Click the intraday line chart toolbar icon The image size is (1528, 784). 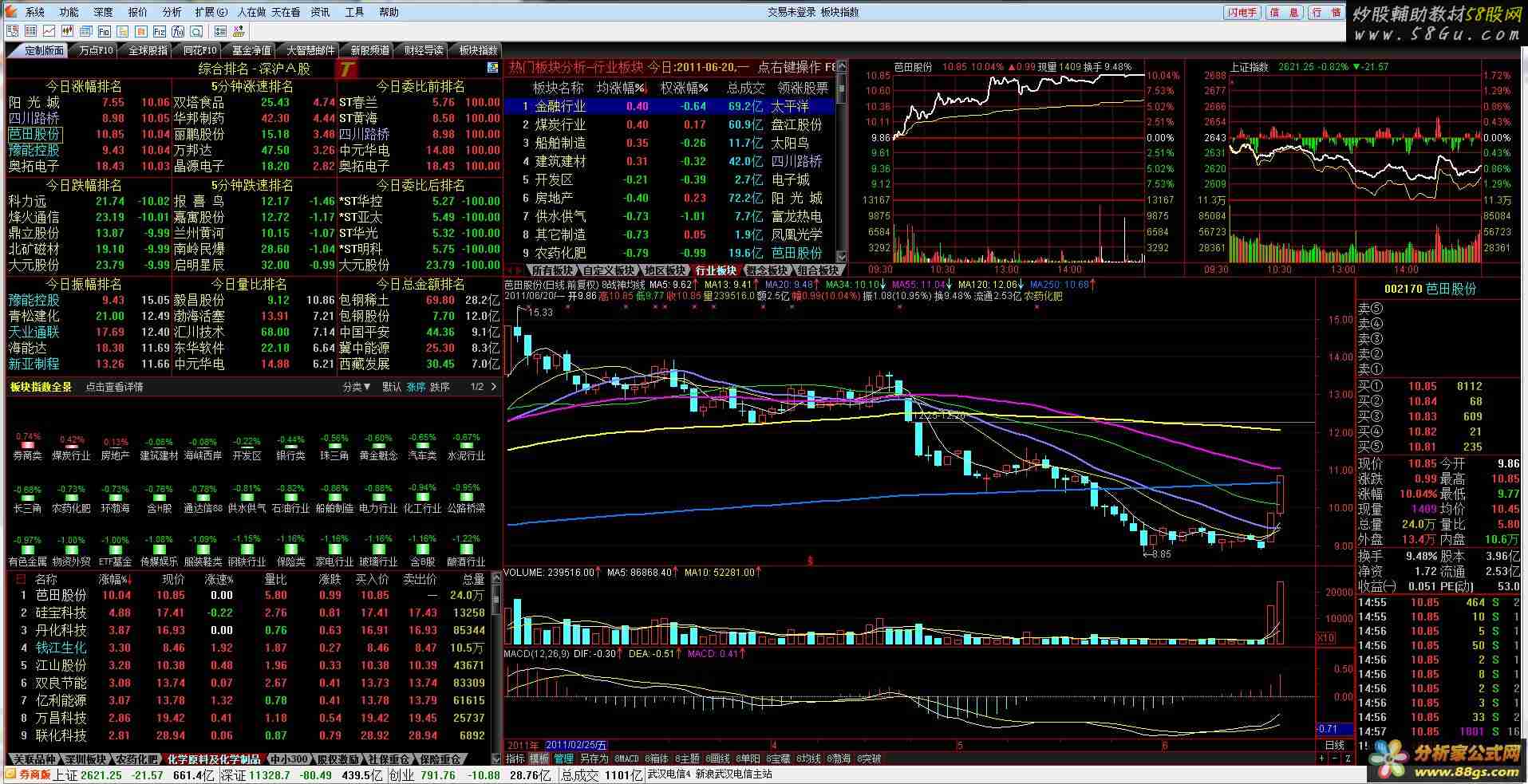click(49, 32)
